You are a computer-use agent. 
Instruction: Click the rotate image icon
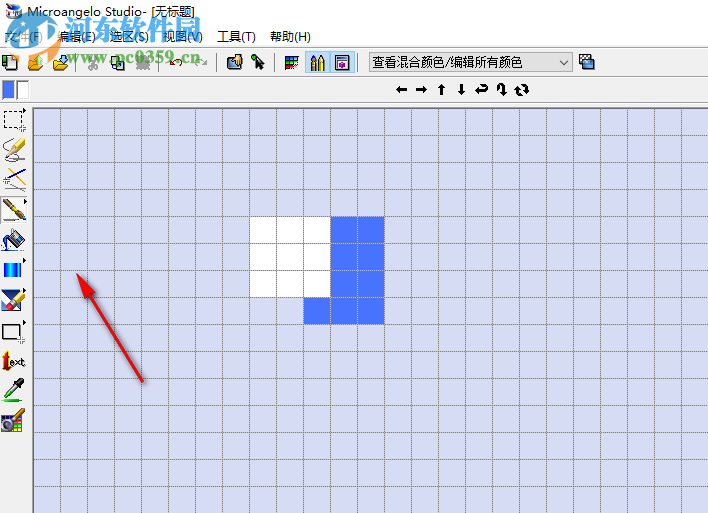pyautogui.click(x=522, y=90)
